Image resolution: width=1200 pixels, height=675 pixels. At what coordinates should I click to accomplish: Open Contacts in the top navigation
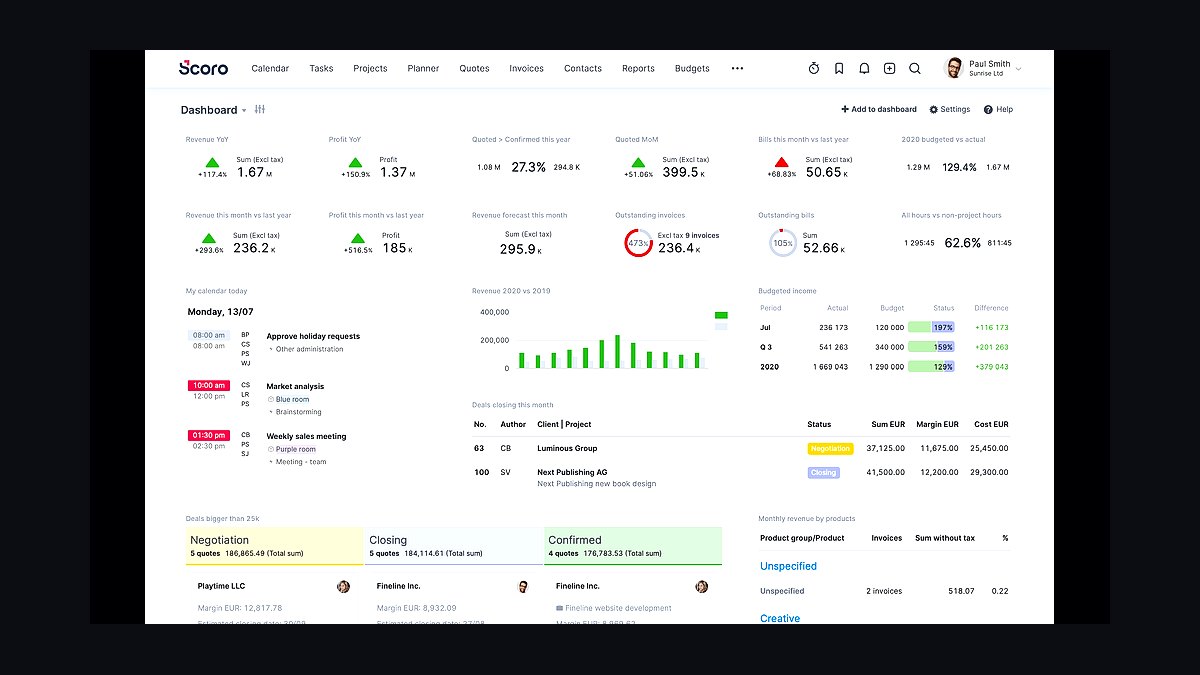pos(583,68)
